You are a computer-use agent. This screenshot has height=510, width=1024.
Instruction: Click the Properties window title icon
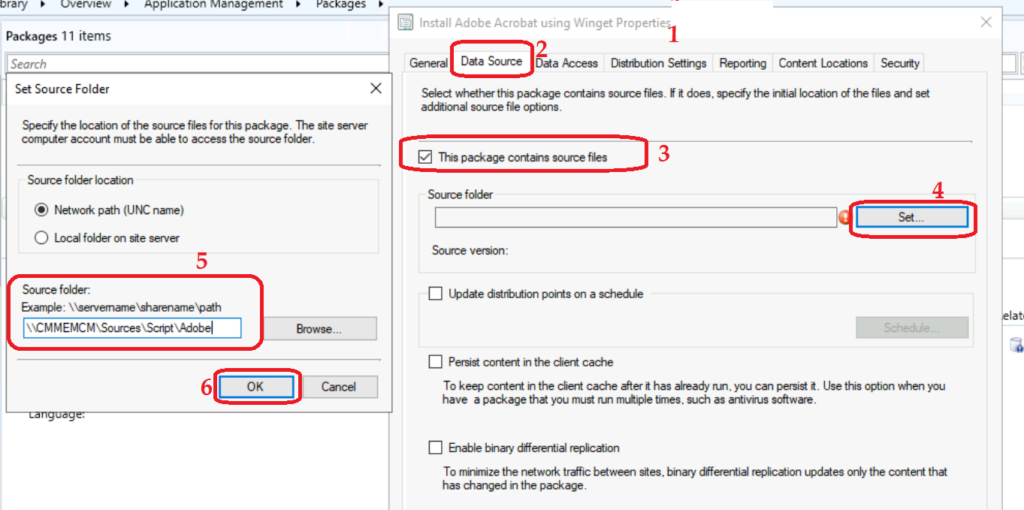(406, 23)
